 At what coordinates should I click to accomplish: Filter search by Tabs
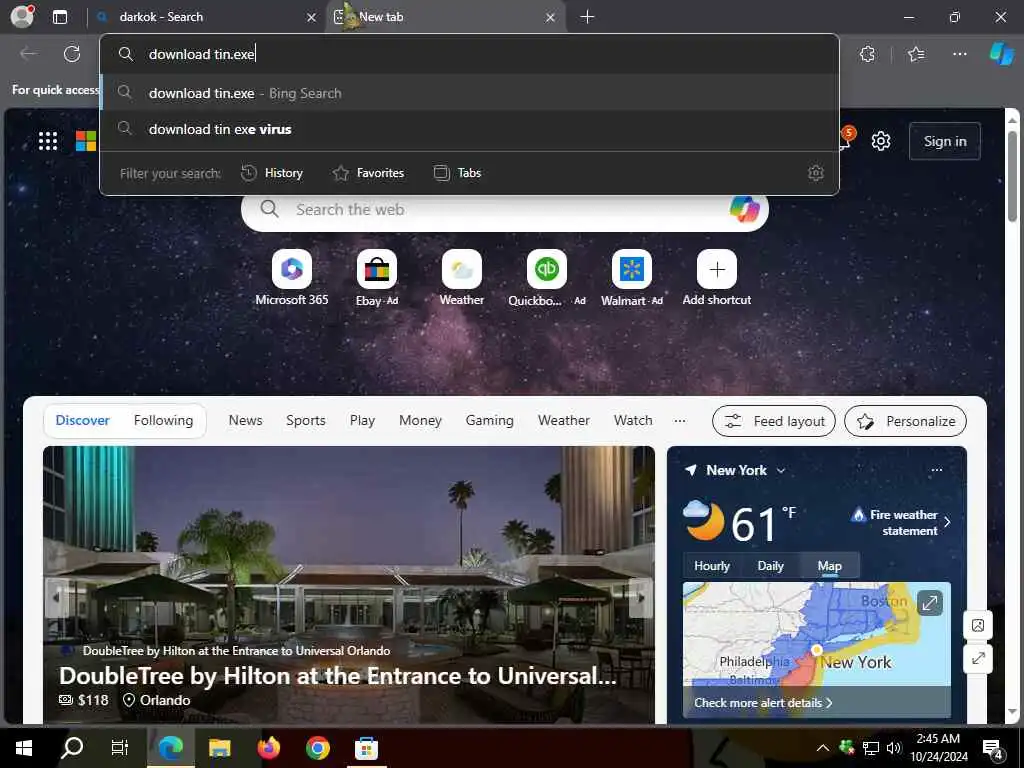[458, 173]
